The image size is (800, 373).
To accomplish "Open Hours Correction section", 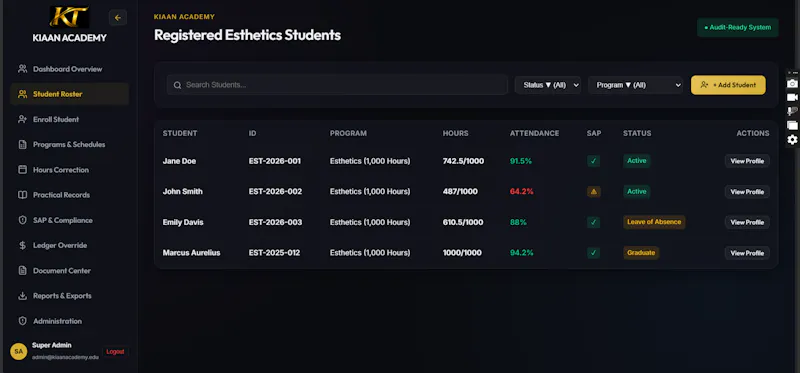I will coord(69,169).
